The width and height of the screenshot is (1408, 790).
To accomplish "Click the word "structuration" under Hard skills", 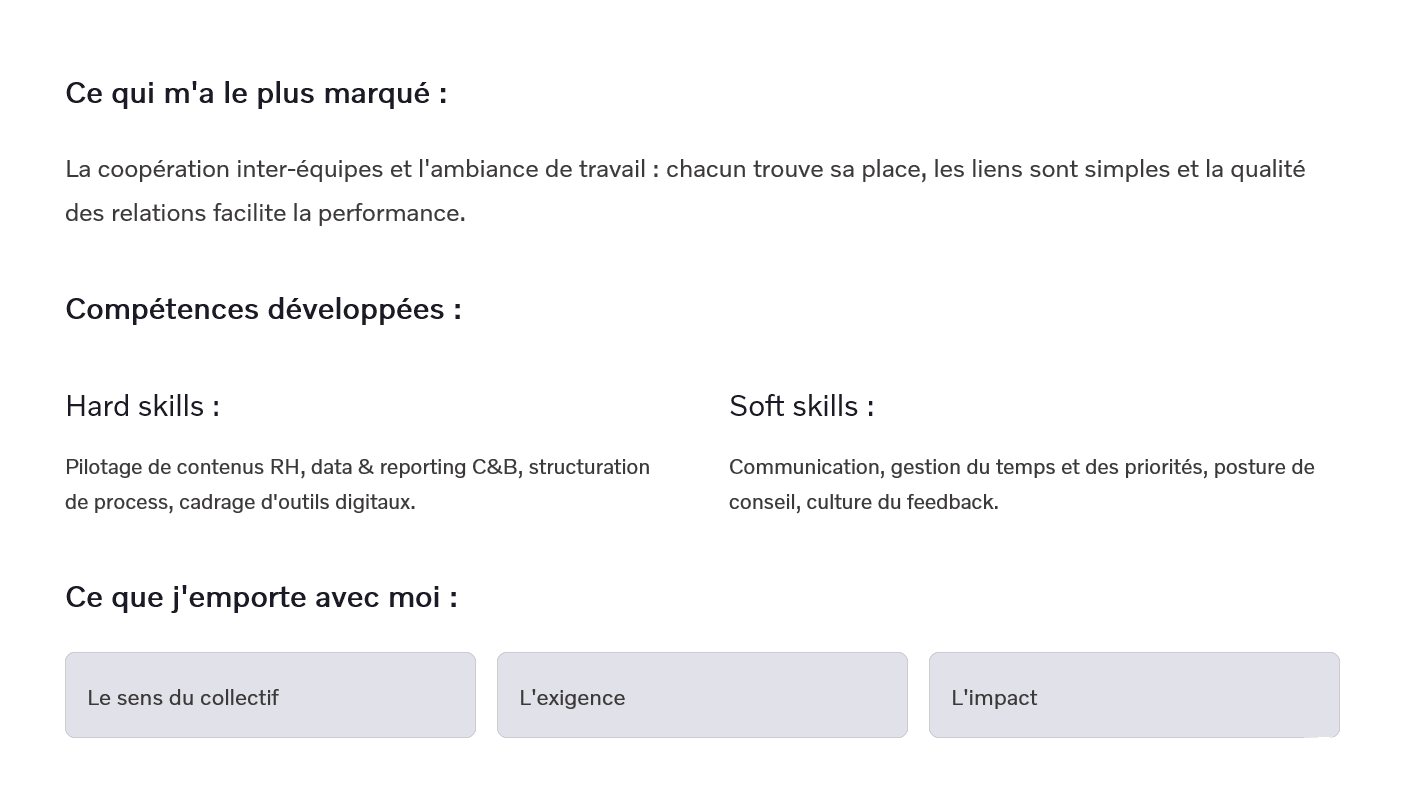I will click(589, 467).
